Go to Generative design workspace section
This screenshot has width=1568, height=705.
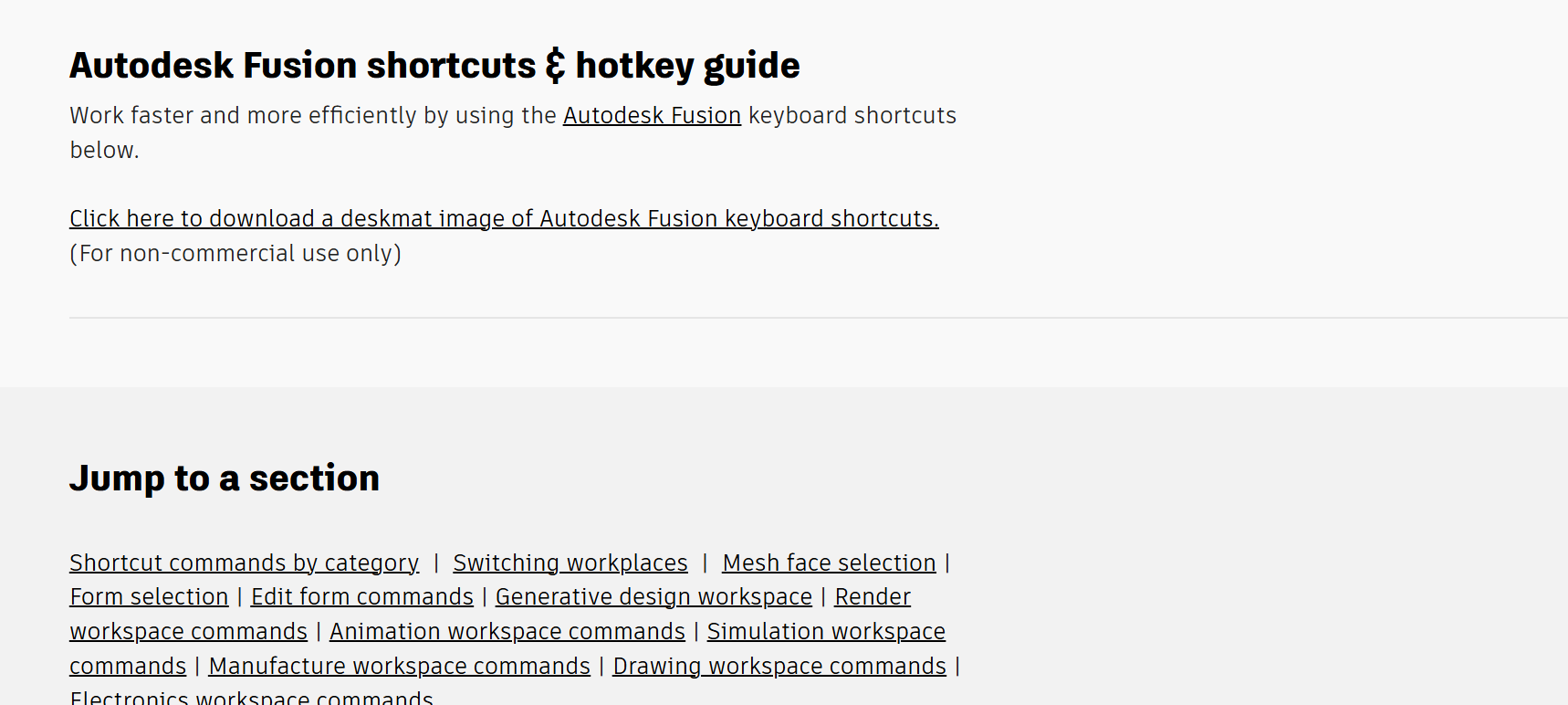click(x=653, y=597)
